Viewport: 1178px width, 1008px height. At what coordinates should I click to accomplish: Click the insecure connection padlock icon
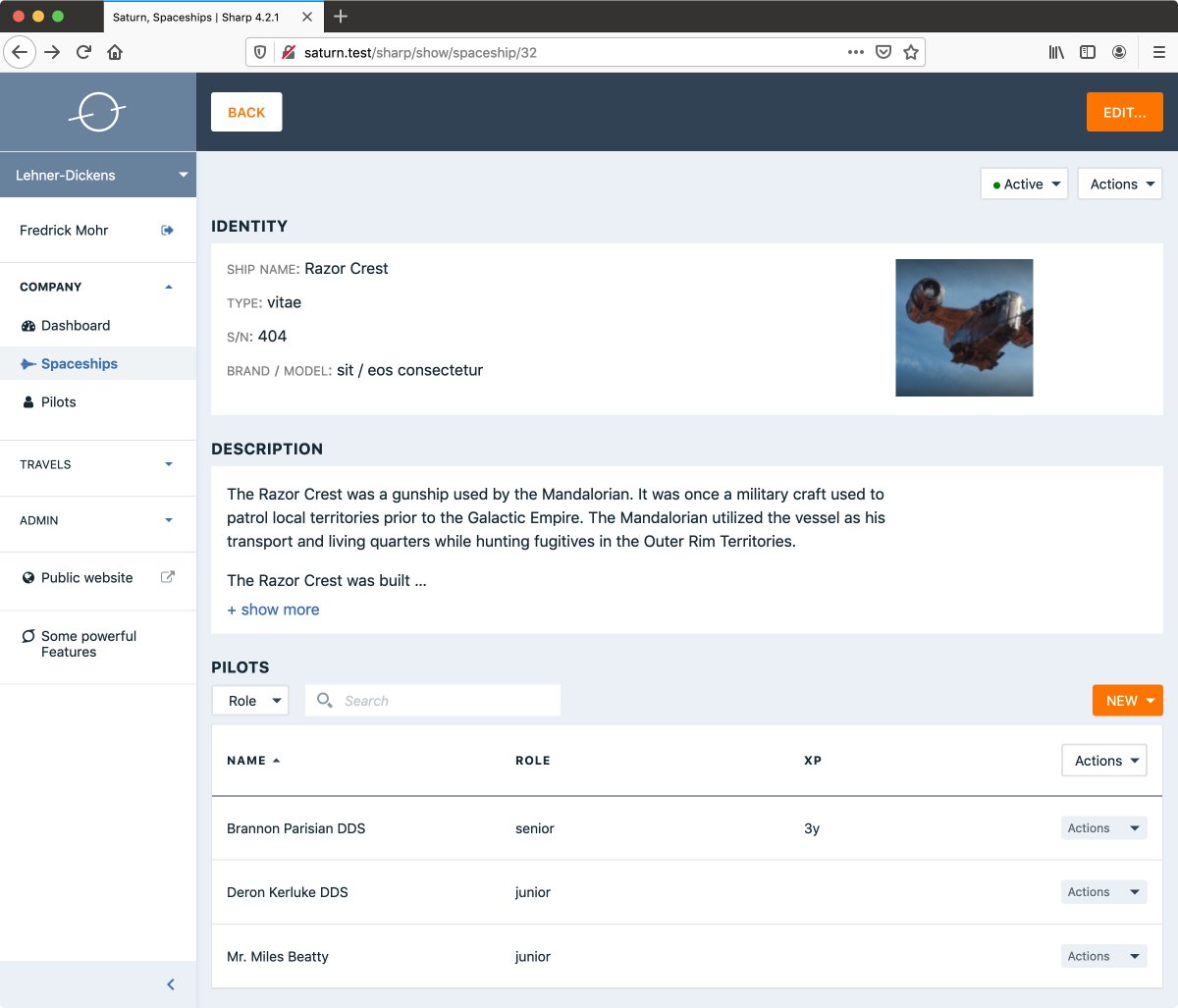pyautogui.click(x=288, y=52)
